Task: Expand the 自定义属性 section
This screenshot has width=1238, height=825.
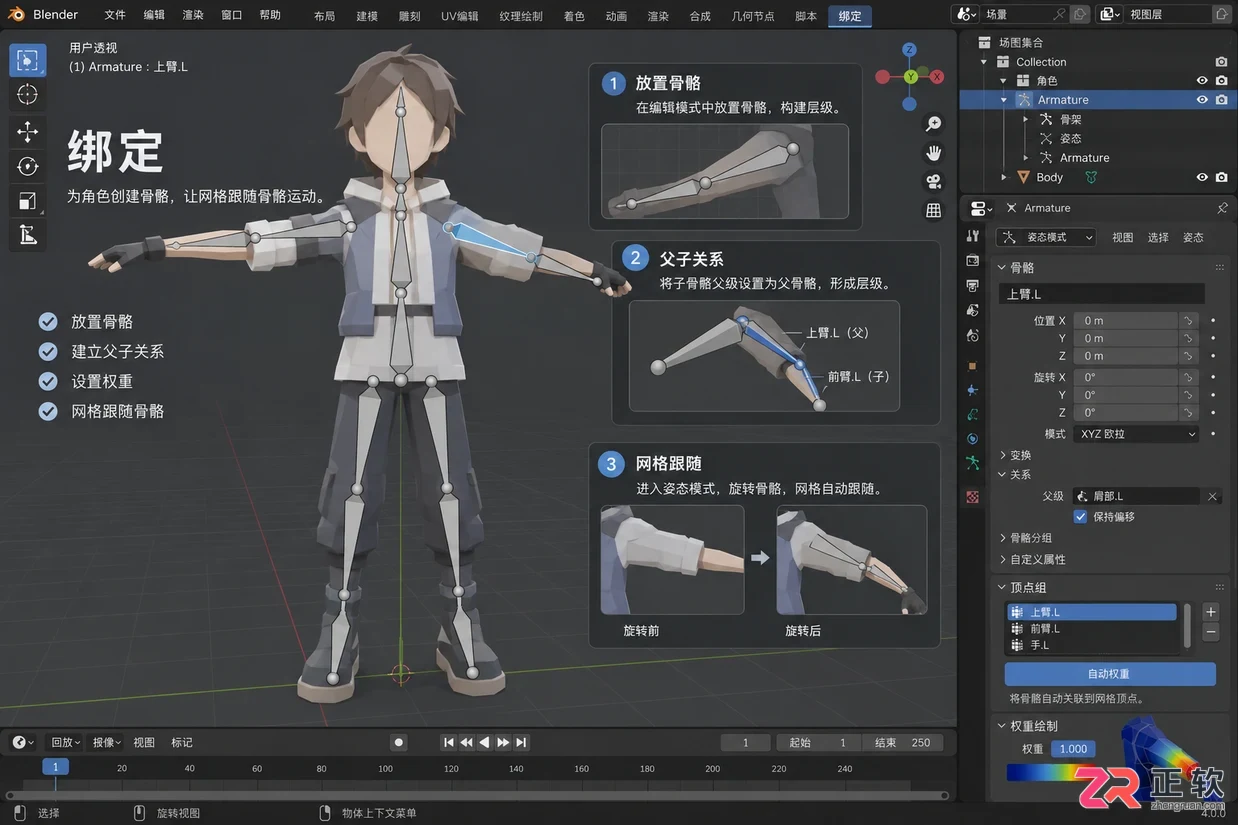Action: (1032, 560)
